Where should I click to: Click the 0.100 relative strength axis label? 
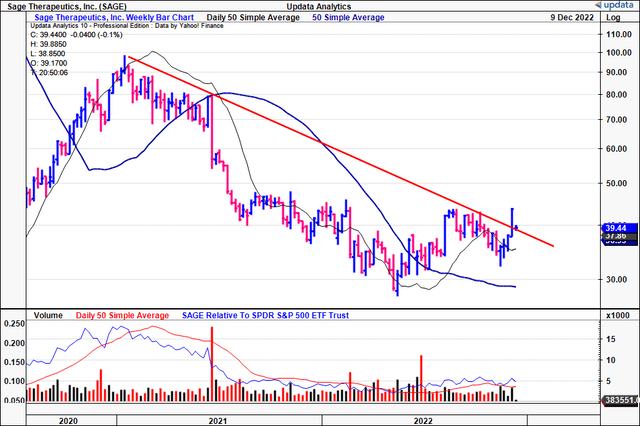14,382
